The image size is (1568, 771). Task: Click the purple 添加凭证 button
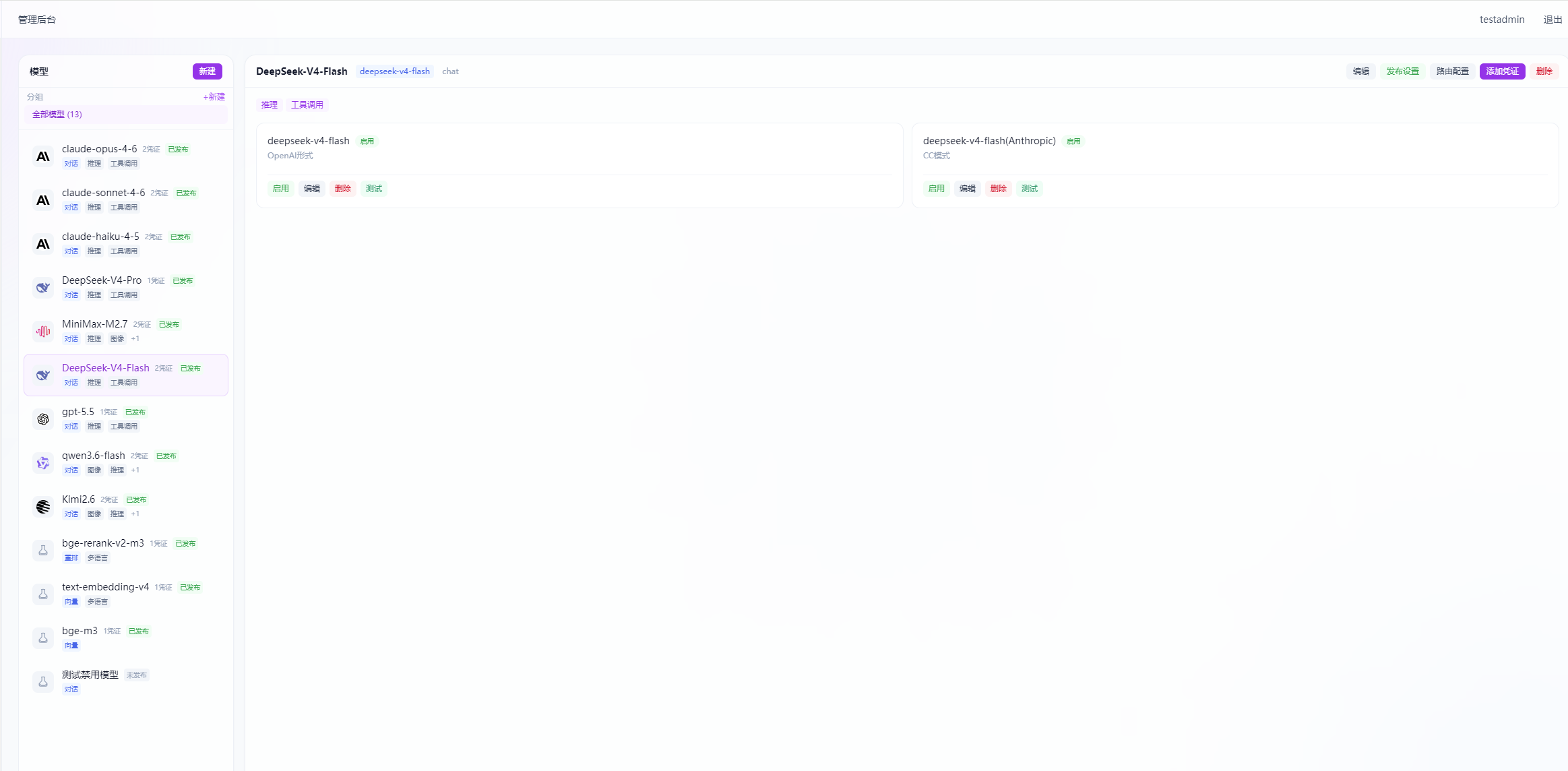[x=1503, y=71]
